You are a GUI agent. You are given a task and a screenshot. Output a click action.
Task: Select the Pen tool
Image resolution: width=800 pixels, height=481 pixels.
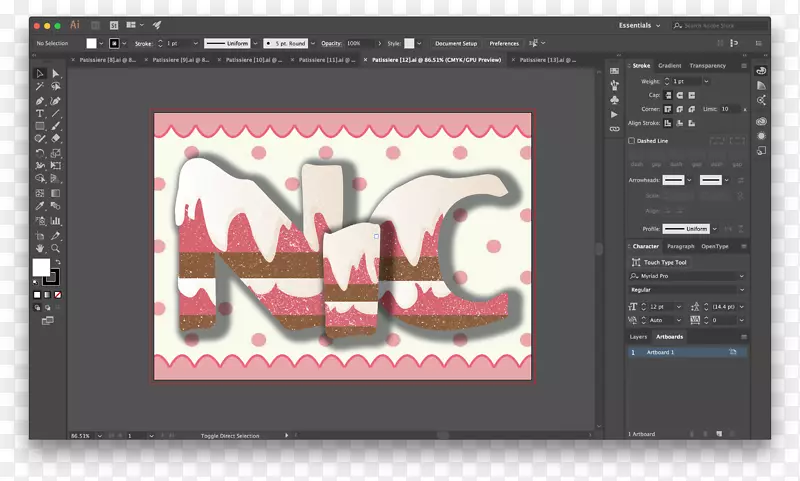tap(40, 100)
